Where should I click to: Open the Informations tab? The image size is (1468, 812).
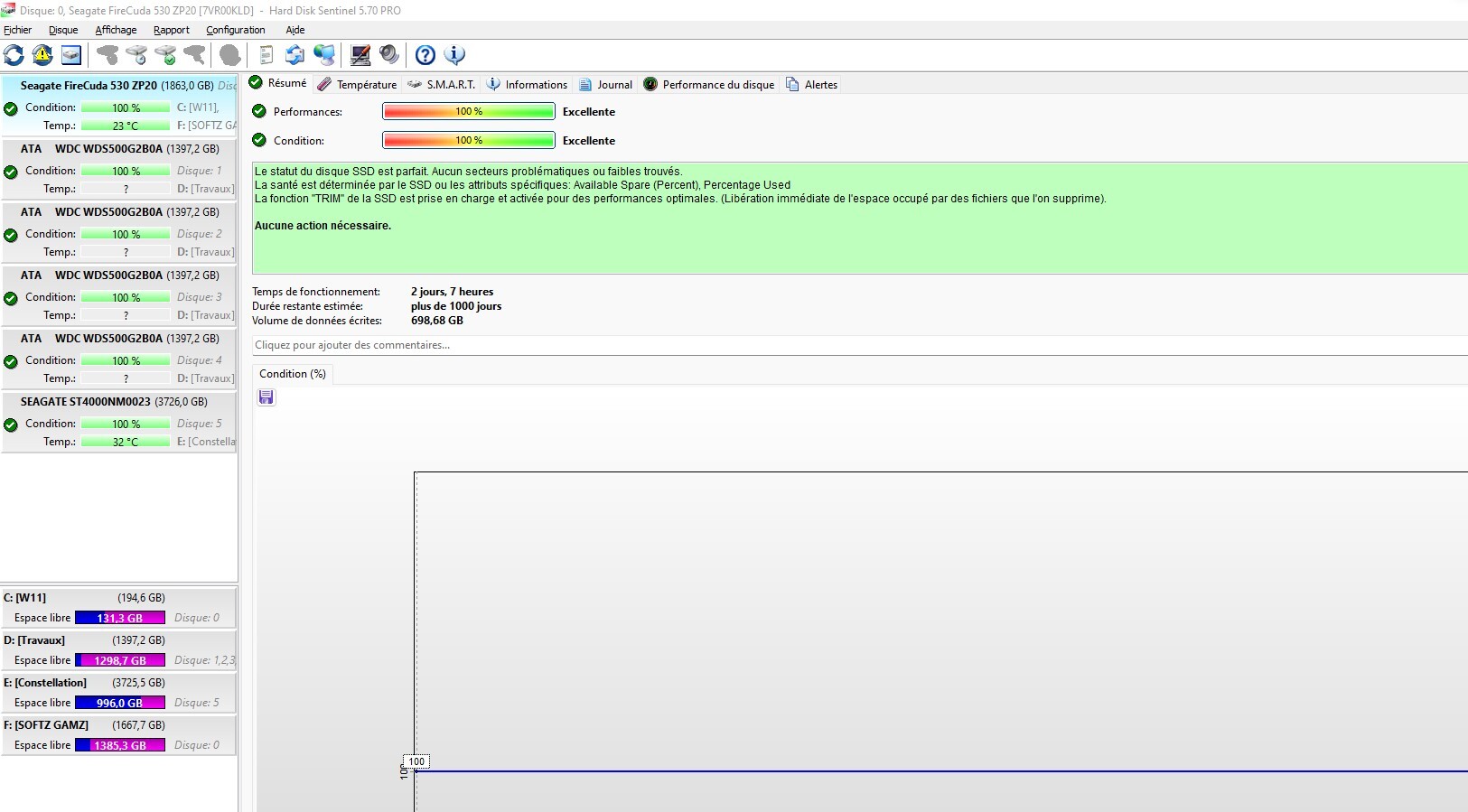[527, 84]
